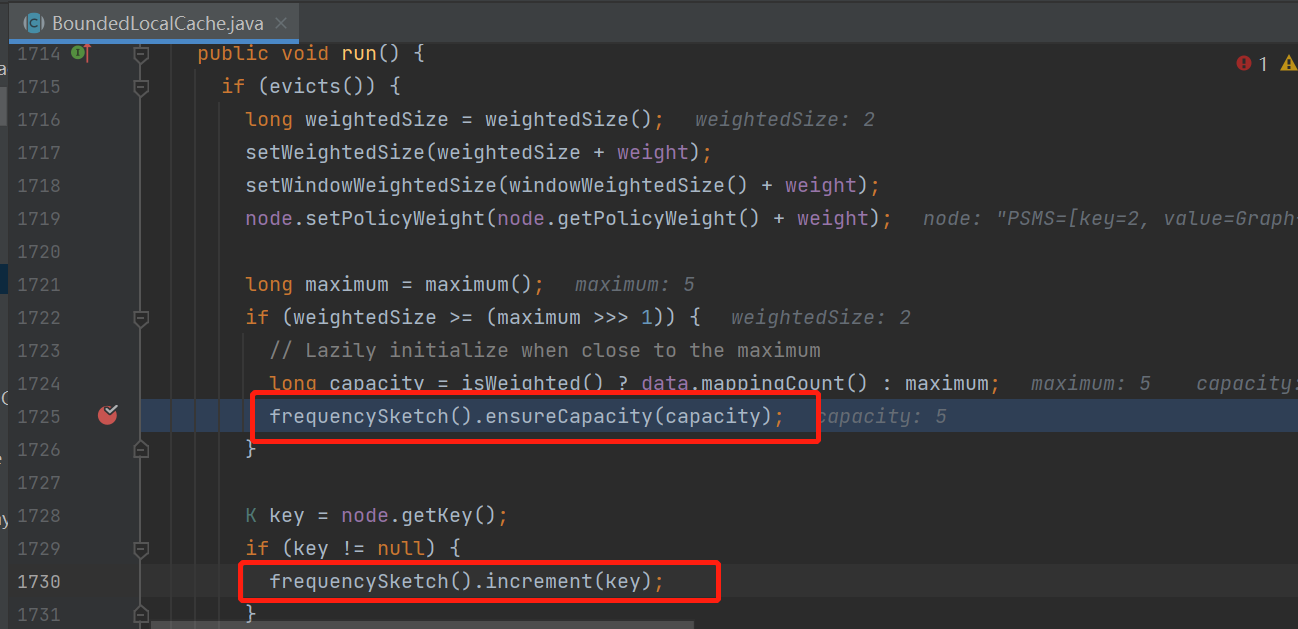
Task: Click the gutter beside setWeightedSize on line 1717
Action: [x=108, y=152]
